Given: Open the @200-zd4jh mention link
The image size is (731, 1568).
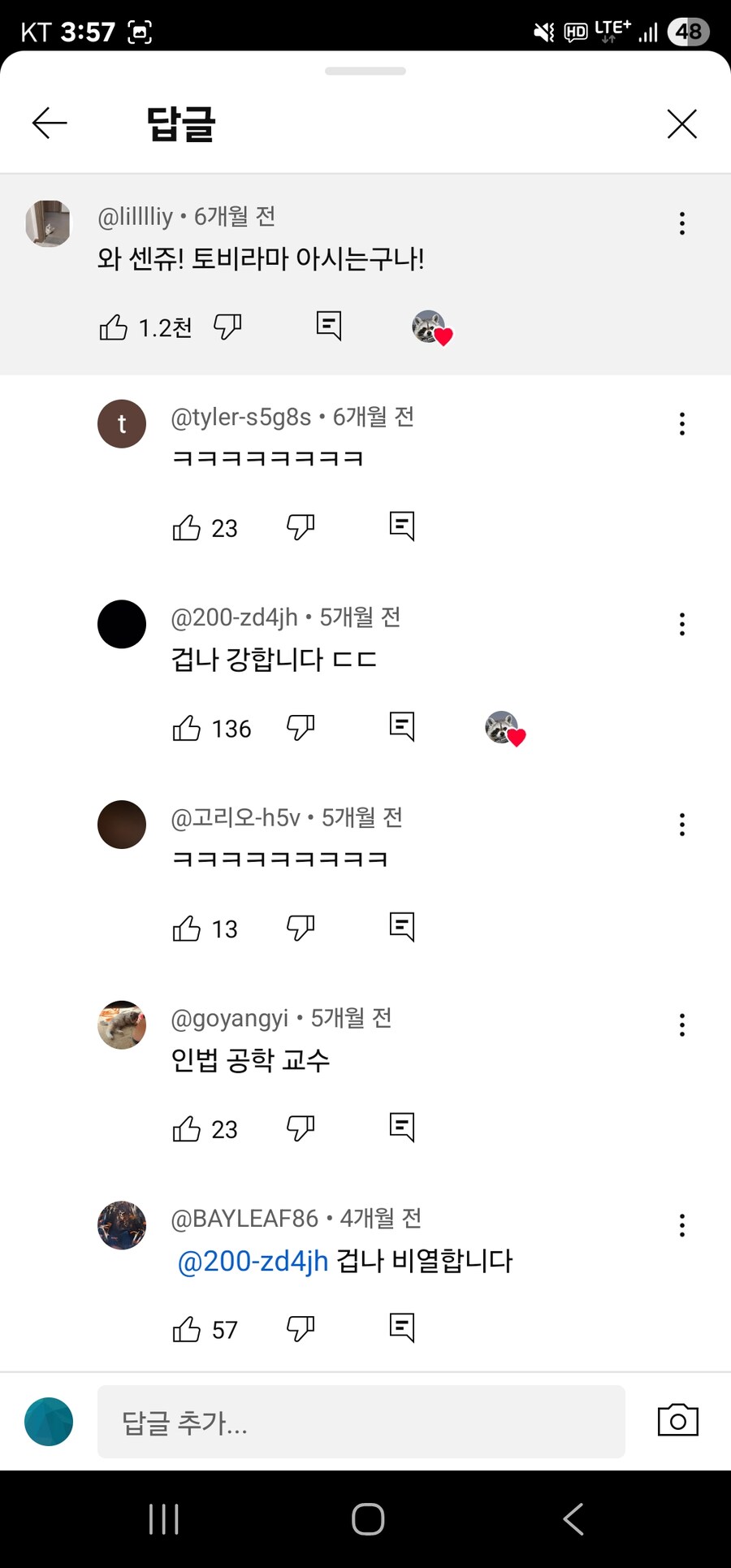Looking at the screenshot, I should pos(253,1261).
